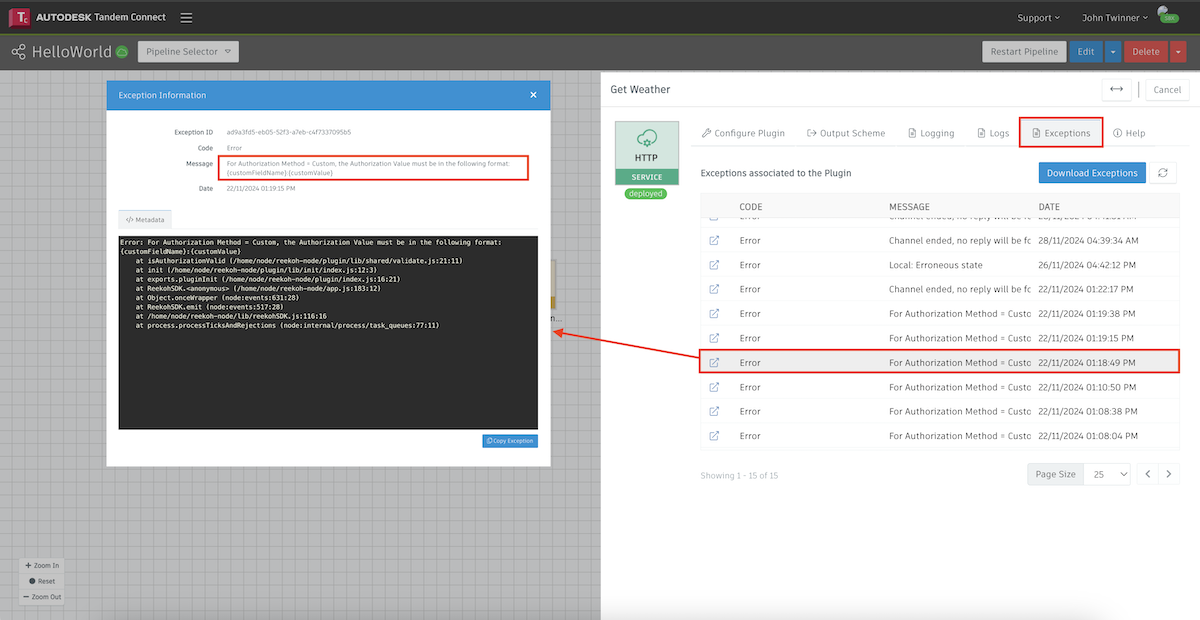Click the deployed status badge

point(646,193)
